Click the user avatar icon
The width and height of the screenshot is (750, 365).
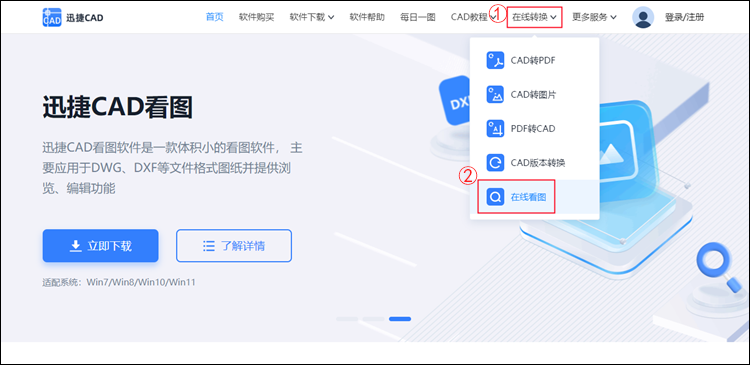[x=643, y=18]
